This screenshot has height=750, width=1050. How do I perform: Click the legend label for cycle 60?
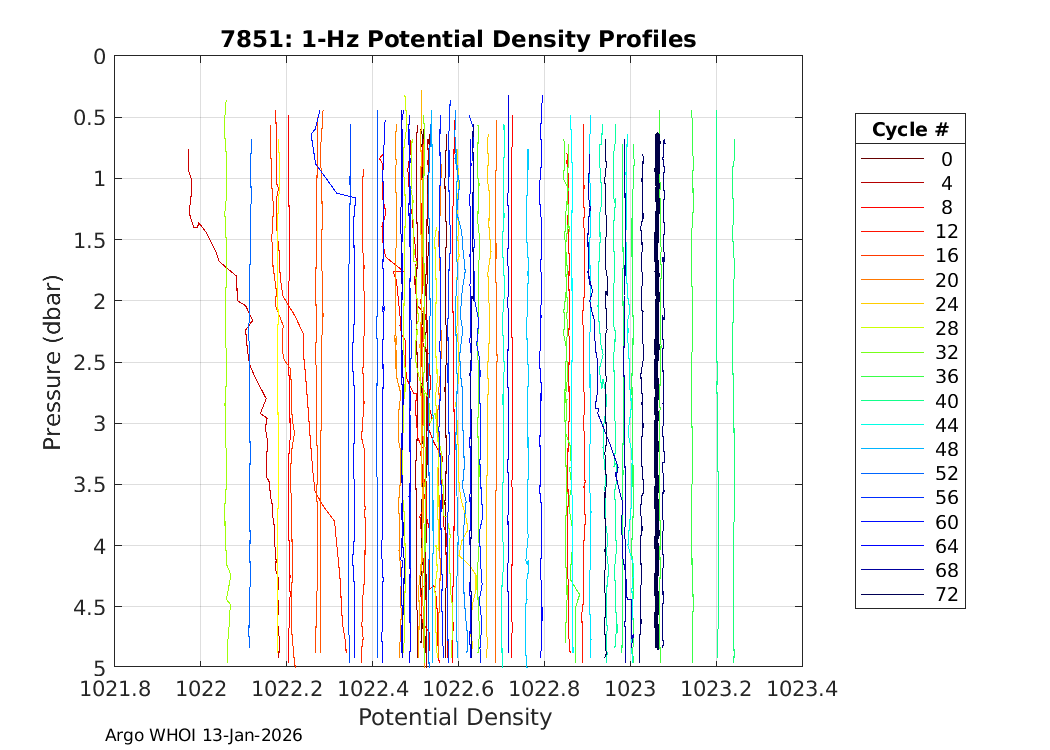[x=945, y=522]
